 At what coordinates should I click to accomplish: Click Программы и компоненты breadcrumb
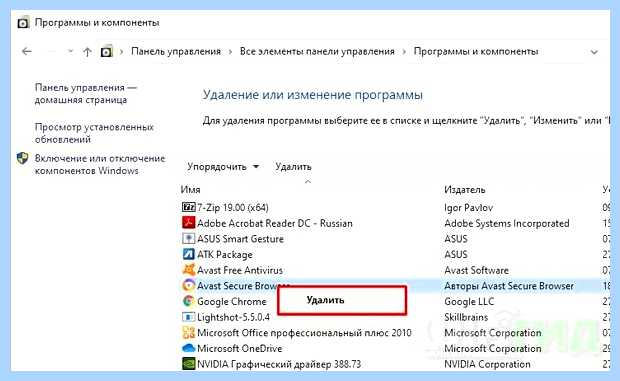476,51
